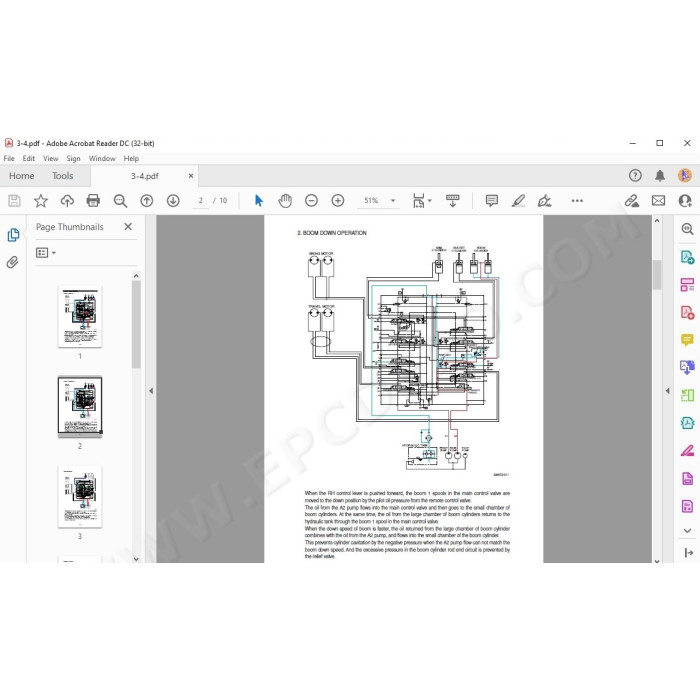Screen dimensions: 700x700
Task: Expand the right pane with bottom arrow
Action: click(688, 553)
